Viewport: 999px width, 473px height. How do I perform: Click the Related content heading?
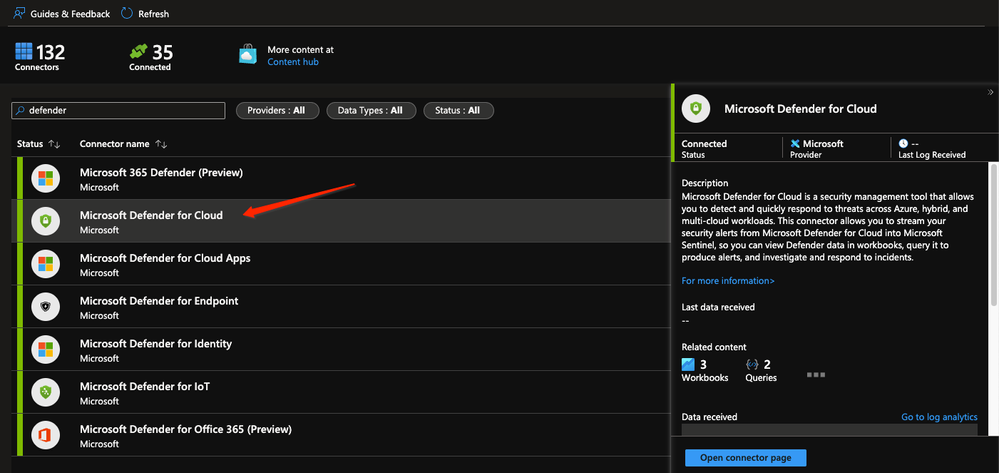pyautogui.click(x=714, y=347)
